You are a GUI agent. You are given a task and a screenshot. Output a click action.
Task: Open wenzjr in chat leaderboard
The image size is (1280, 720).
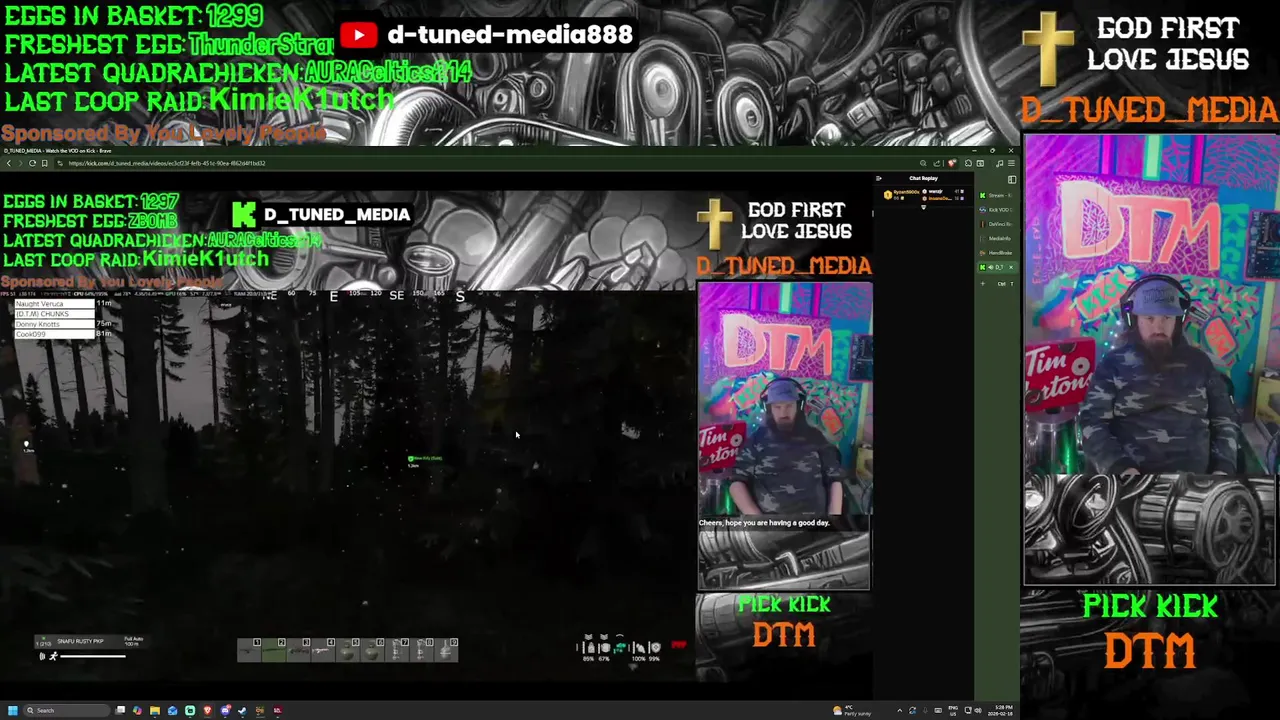pos(935,191)
